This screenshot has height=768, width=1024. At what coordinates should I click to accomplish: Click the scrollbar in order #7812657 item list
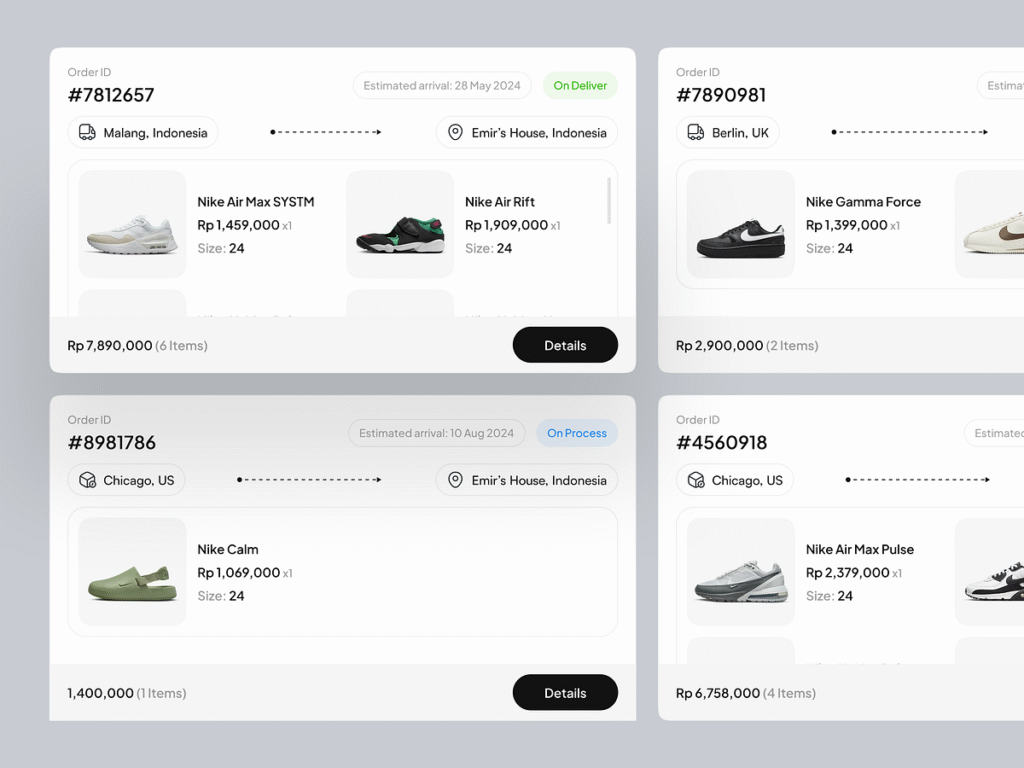(x=609, y=200)
